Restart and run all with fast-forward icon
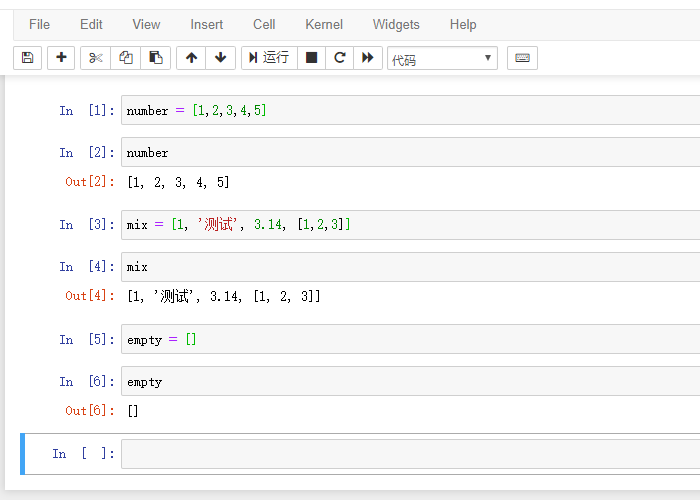Image resolution: width=700 pixels, height=500 pixels. (x=368, y=58)
